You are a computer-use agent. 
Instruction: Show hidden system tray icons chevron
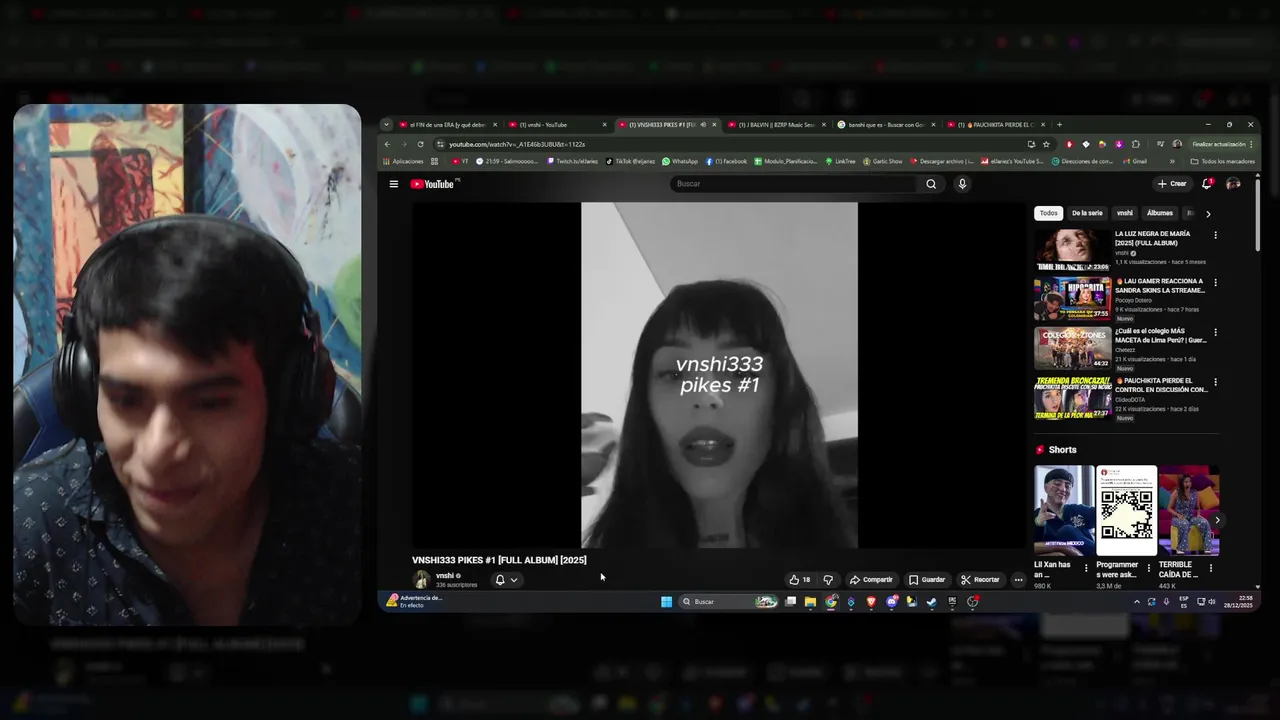coord(1136,602)
